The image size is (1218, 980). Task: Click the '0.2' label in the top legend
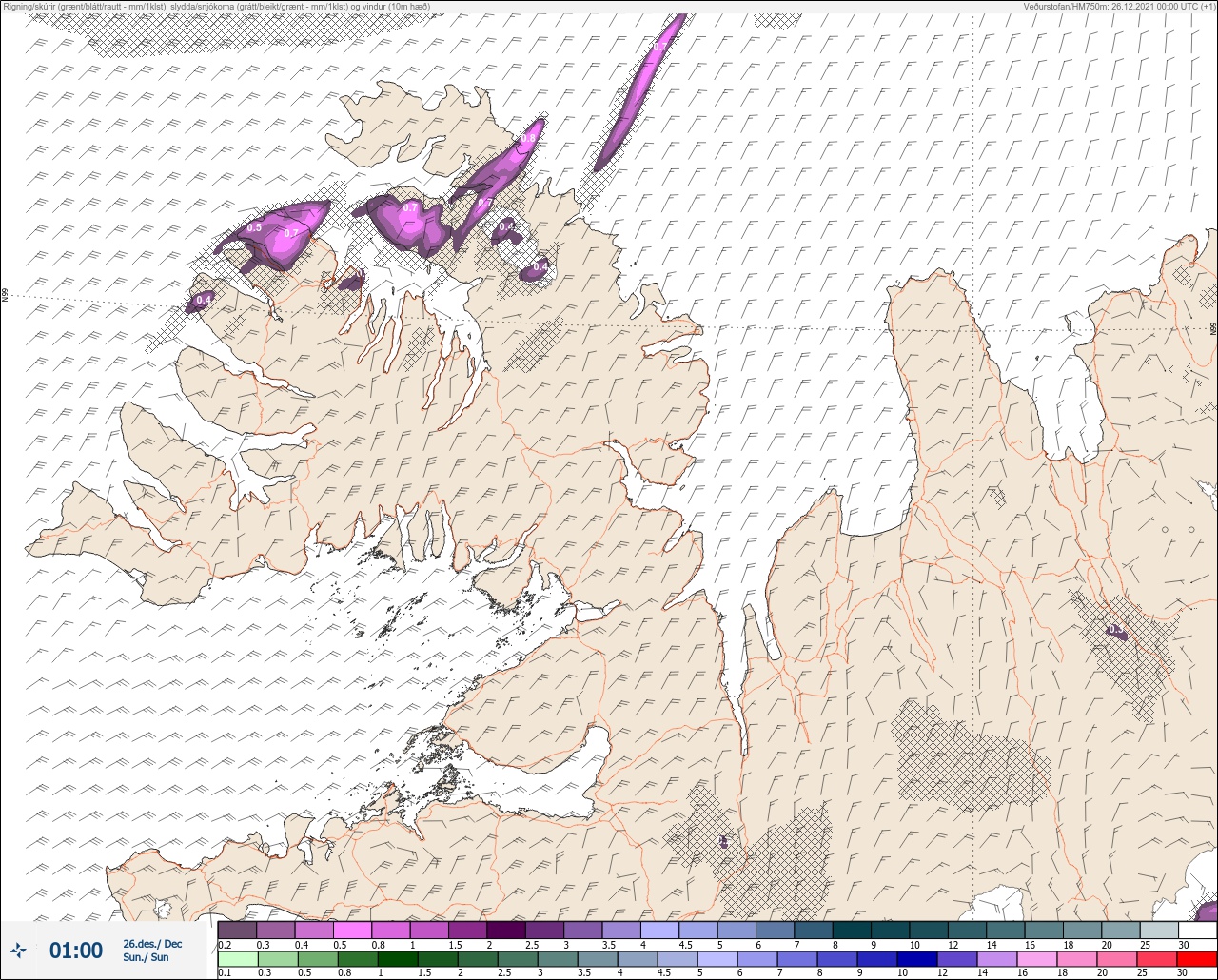pos(225,945)
